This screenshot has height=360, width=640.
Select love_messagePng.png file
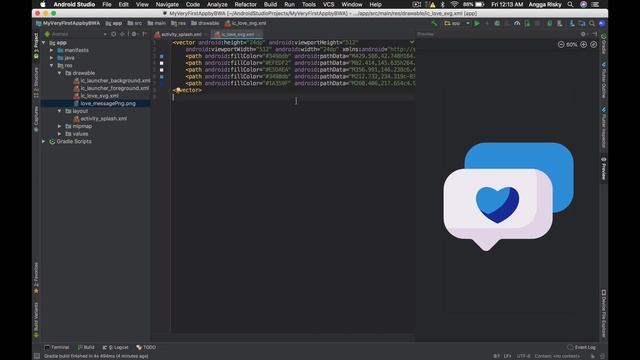pyautogui.click(x=104, y=104)
